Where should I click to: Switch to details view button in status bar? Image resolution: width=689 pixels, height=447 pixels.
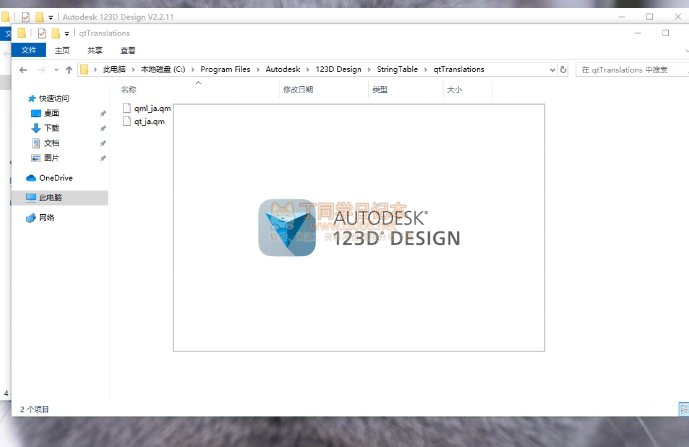point(684,409)
